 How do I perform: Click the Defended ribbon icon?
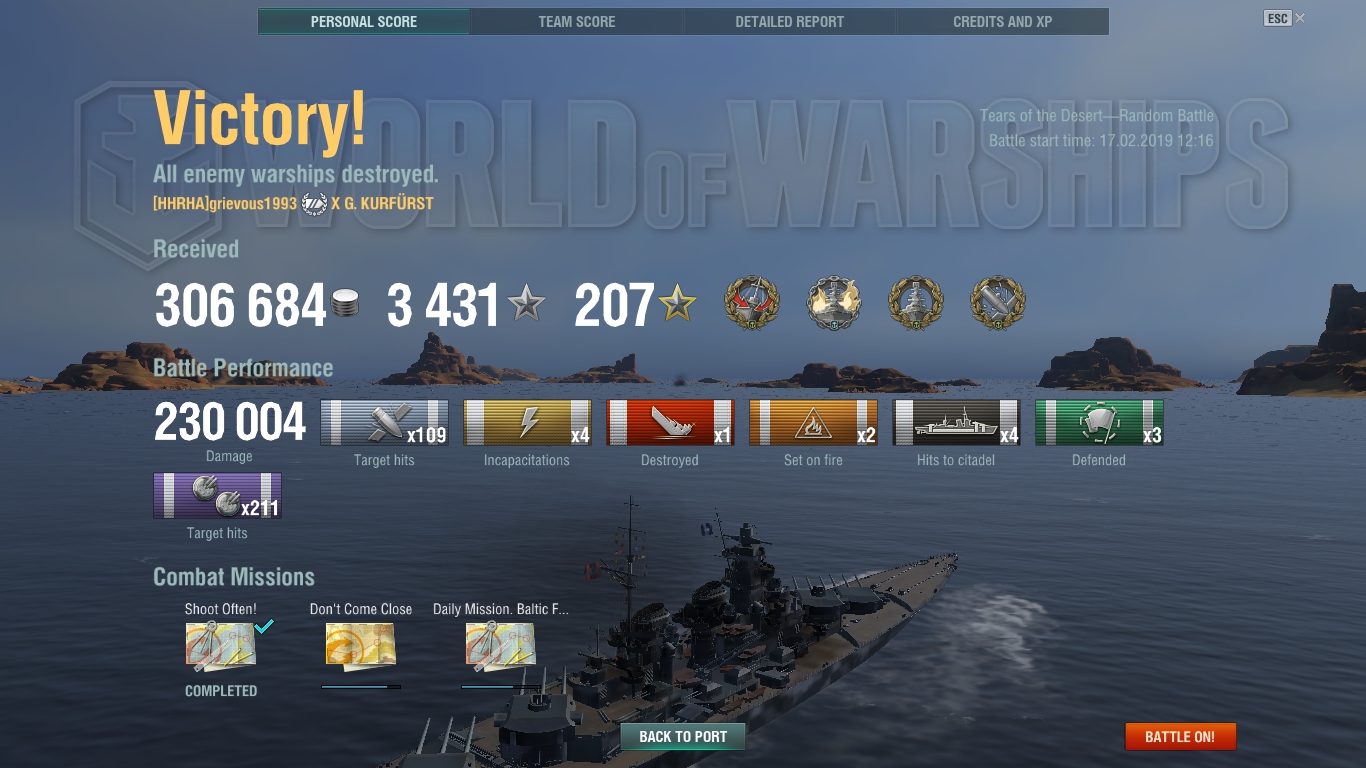pyautogui.click(x=1099, y=423)
